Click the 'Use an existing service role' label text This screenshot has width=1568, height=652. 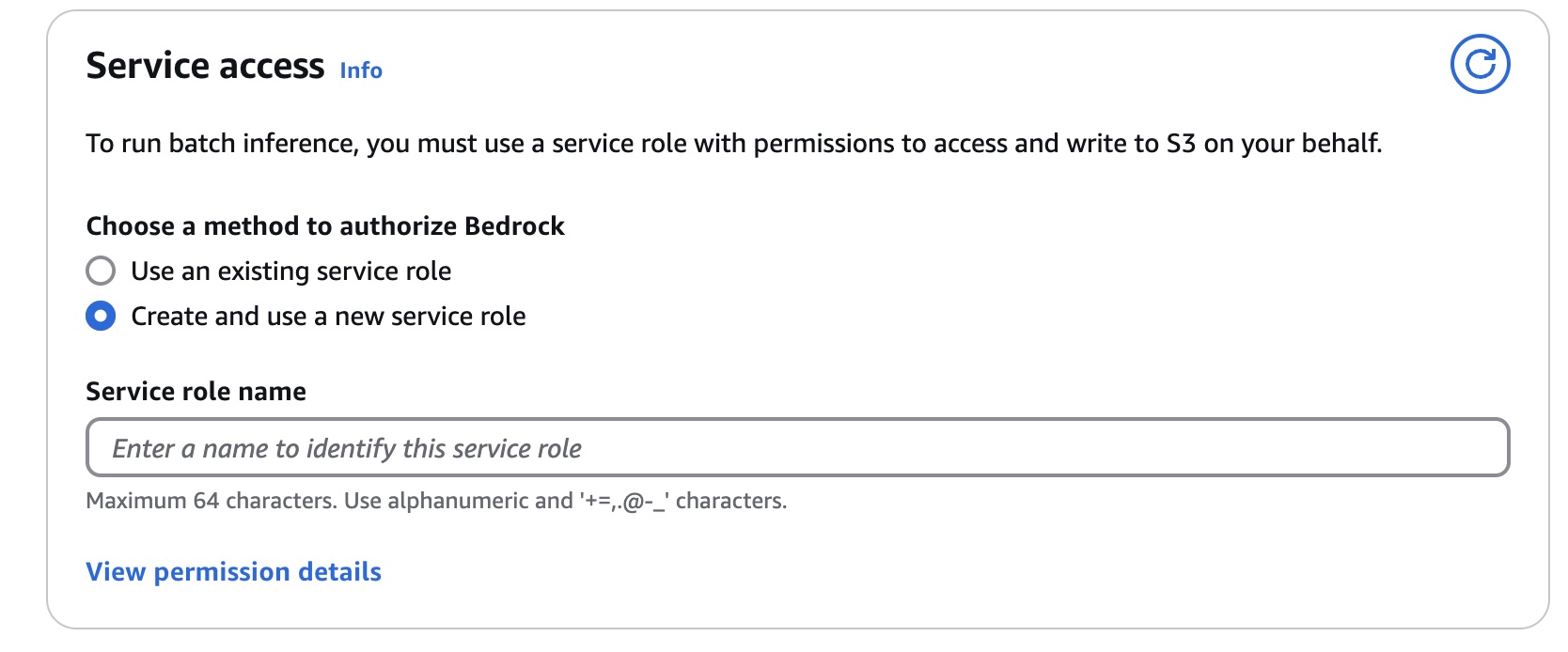(291, 272)
